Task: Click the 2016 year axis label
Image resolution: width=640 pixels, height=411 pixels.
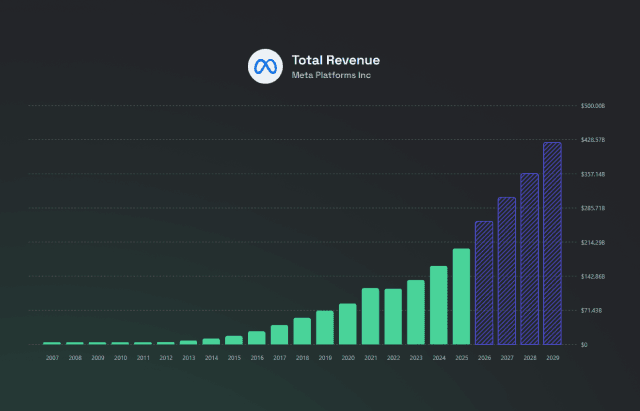Action: [257, 358]
